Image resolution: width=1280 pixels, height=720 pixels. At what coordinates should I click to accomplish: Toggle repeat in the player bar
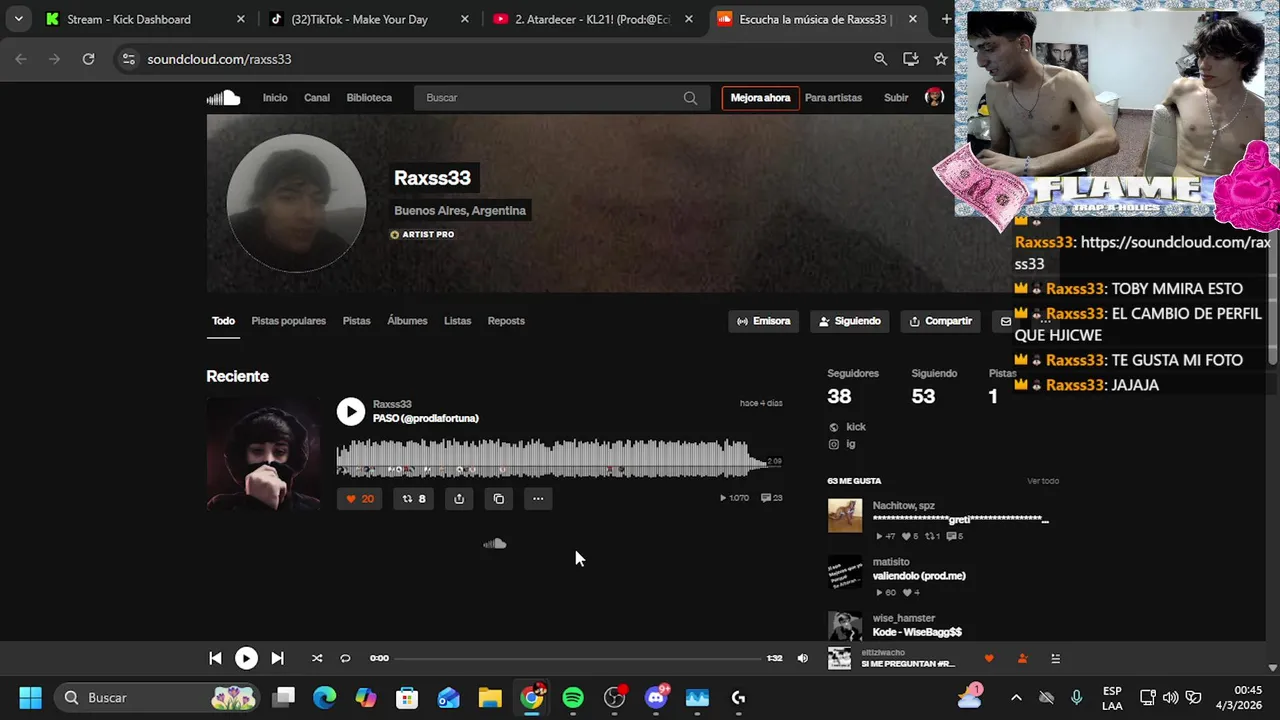(x=345, y=658)
